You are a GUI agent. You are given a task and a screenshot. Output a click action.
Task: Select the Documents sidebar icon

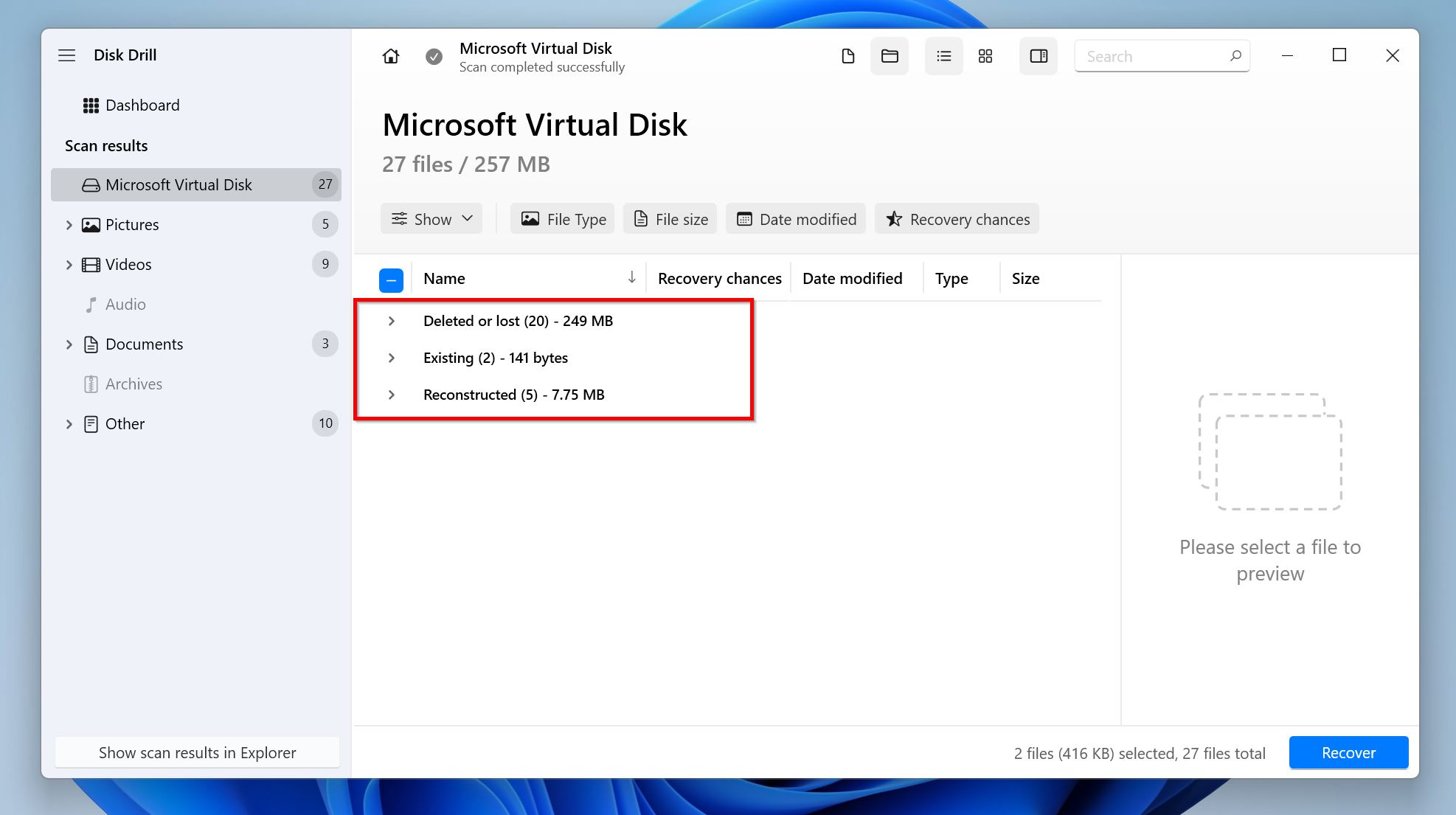(x=90, y=344)
